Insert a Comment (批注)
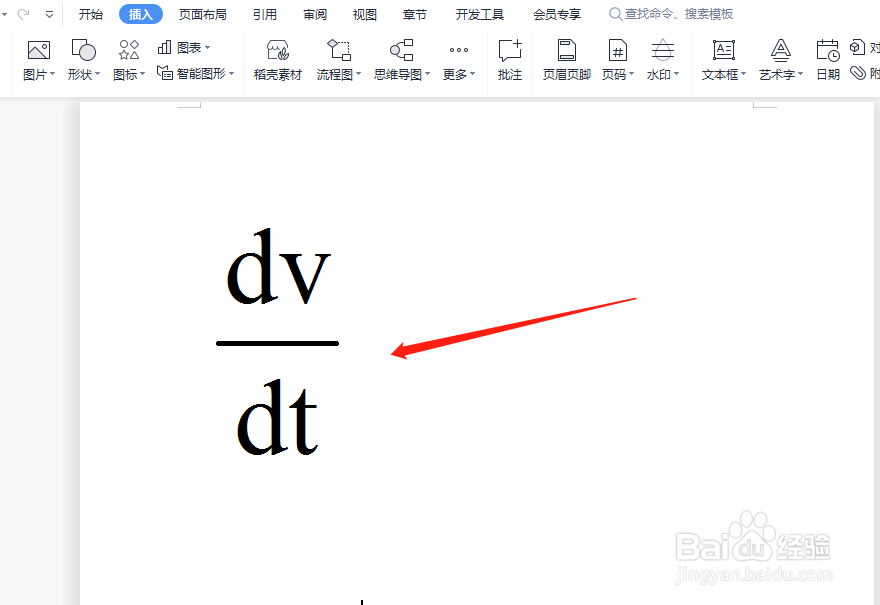Viewport: 880px width, 605px height. coord(510,61)
